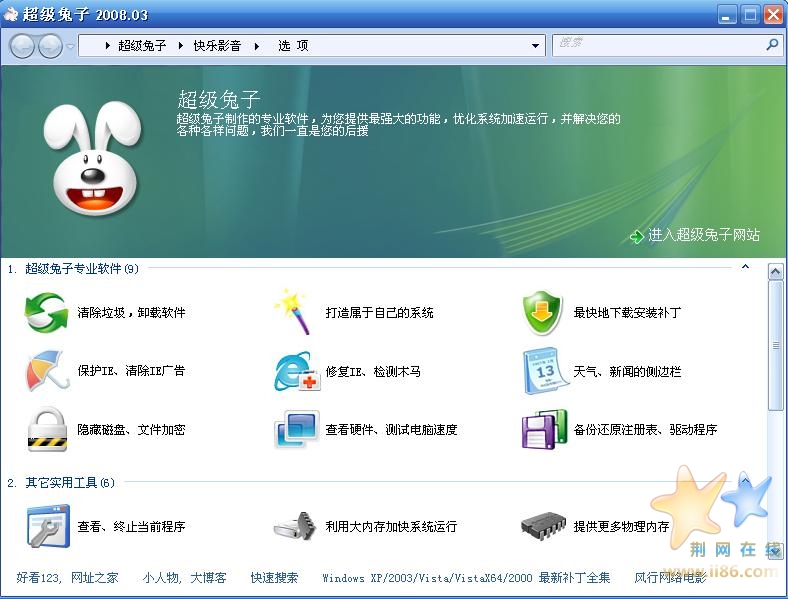The height and width of the screenshot is (599, 788).
Task: Click 隐藏磁盘、文件加密 label
Action: pos(131,430)
